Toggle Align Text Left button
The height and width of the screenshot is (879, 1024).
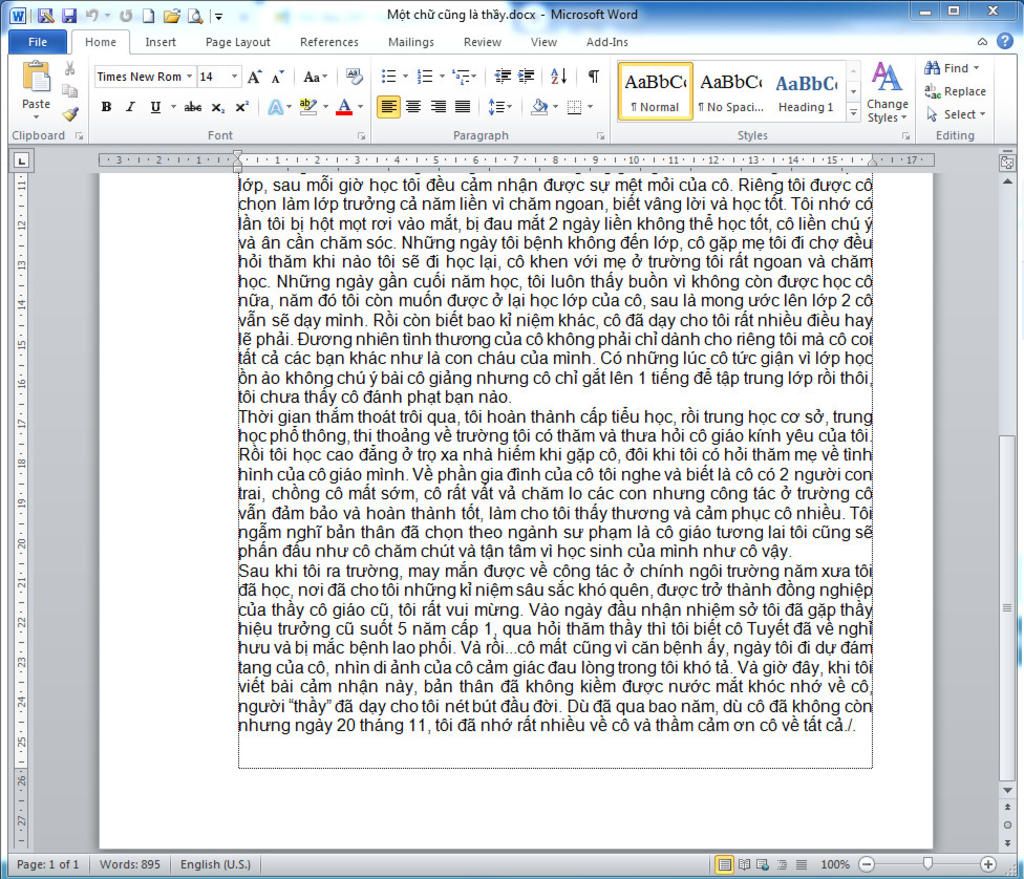[389, 106]
